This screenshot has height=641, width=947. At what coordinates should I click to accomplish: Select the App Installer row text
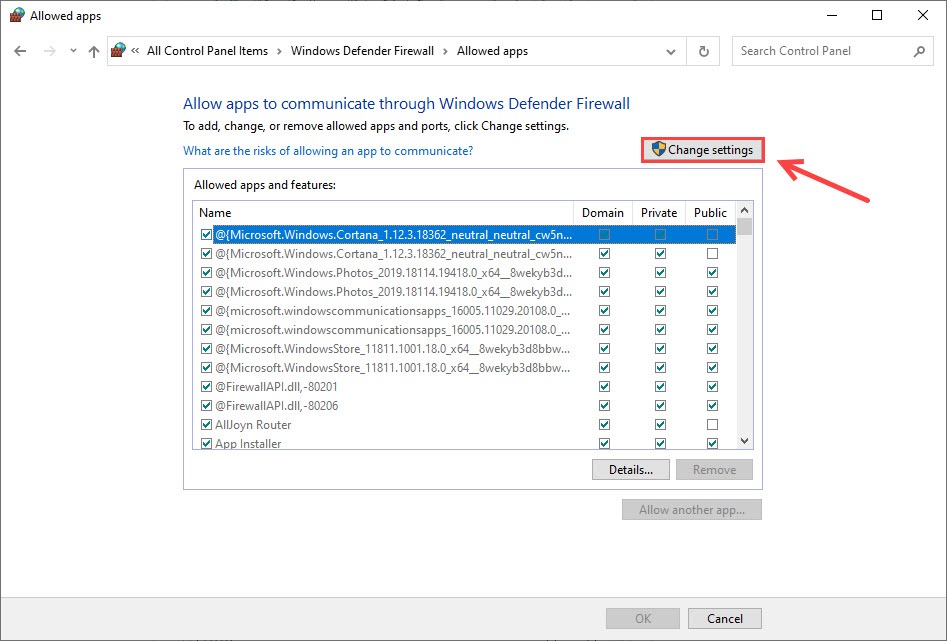[x=248, y=443]
